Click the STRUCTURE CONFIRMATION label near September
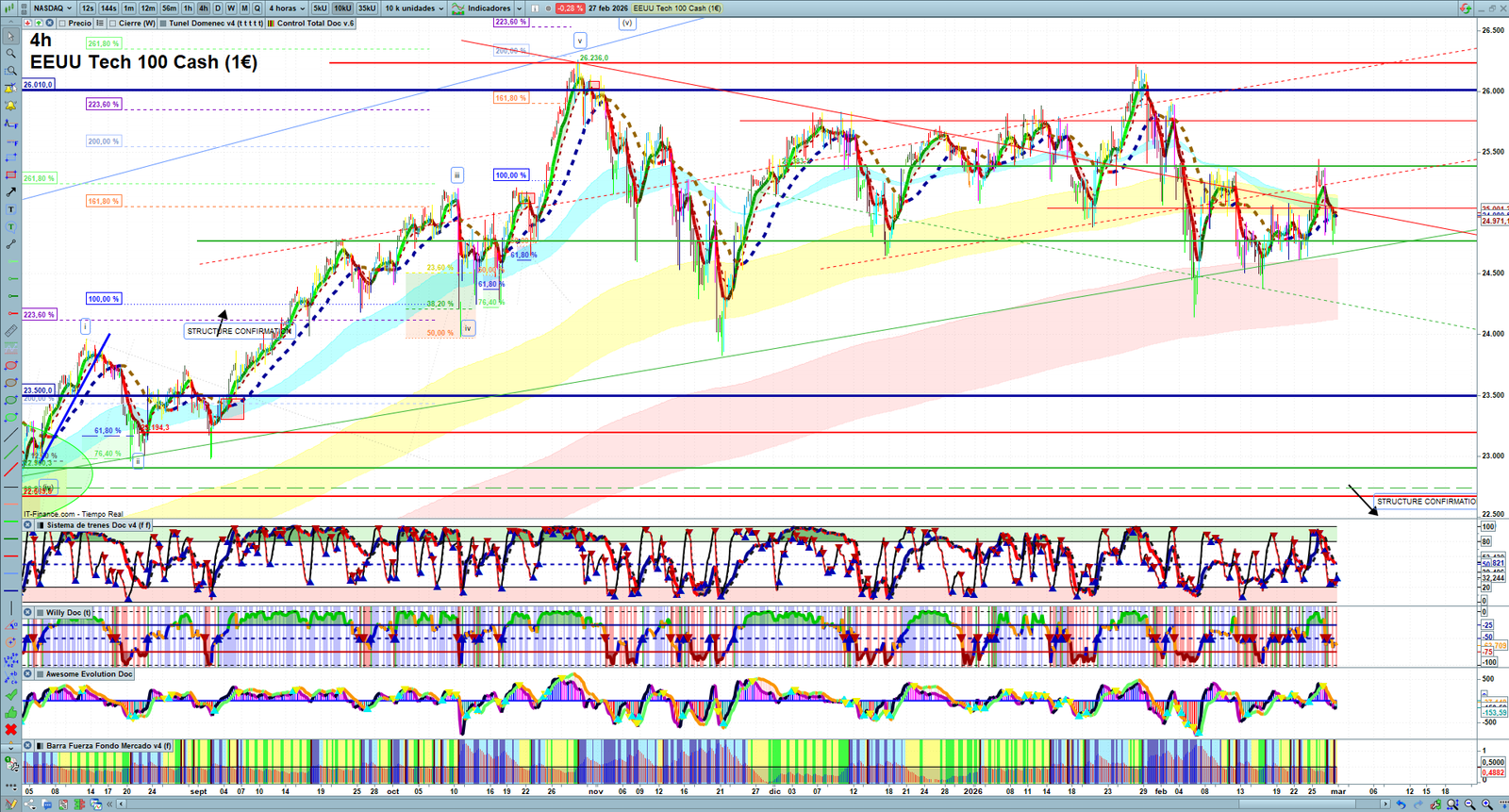The height and width of the screenshot is (812, 1509). point(237,331)
